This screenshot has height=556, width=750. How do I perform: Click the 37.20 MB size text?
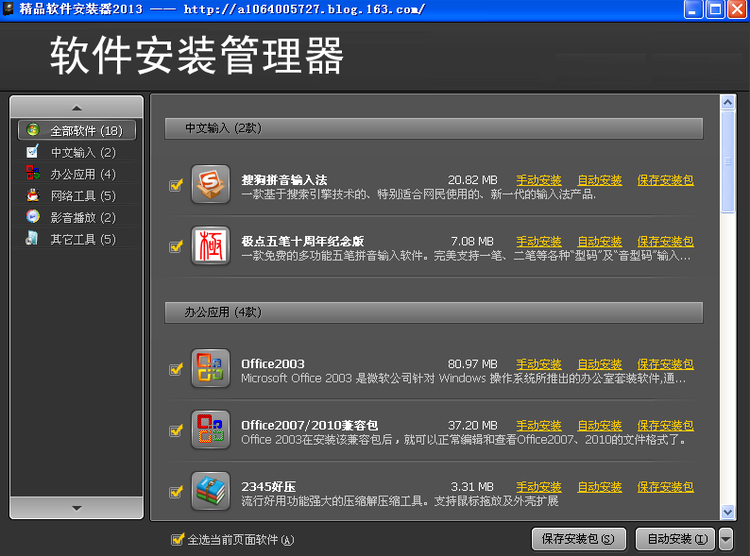point(473,425)
